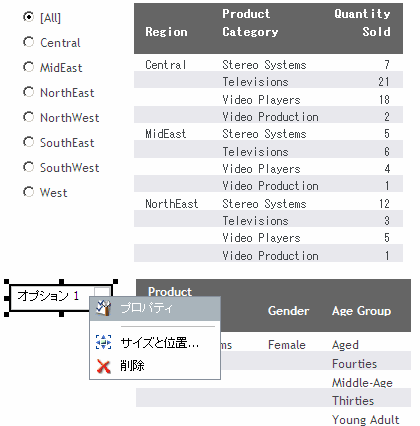Click the Middle-Age age group cell
Screen dimensions: 420x426
(x=362, y=382)
